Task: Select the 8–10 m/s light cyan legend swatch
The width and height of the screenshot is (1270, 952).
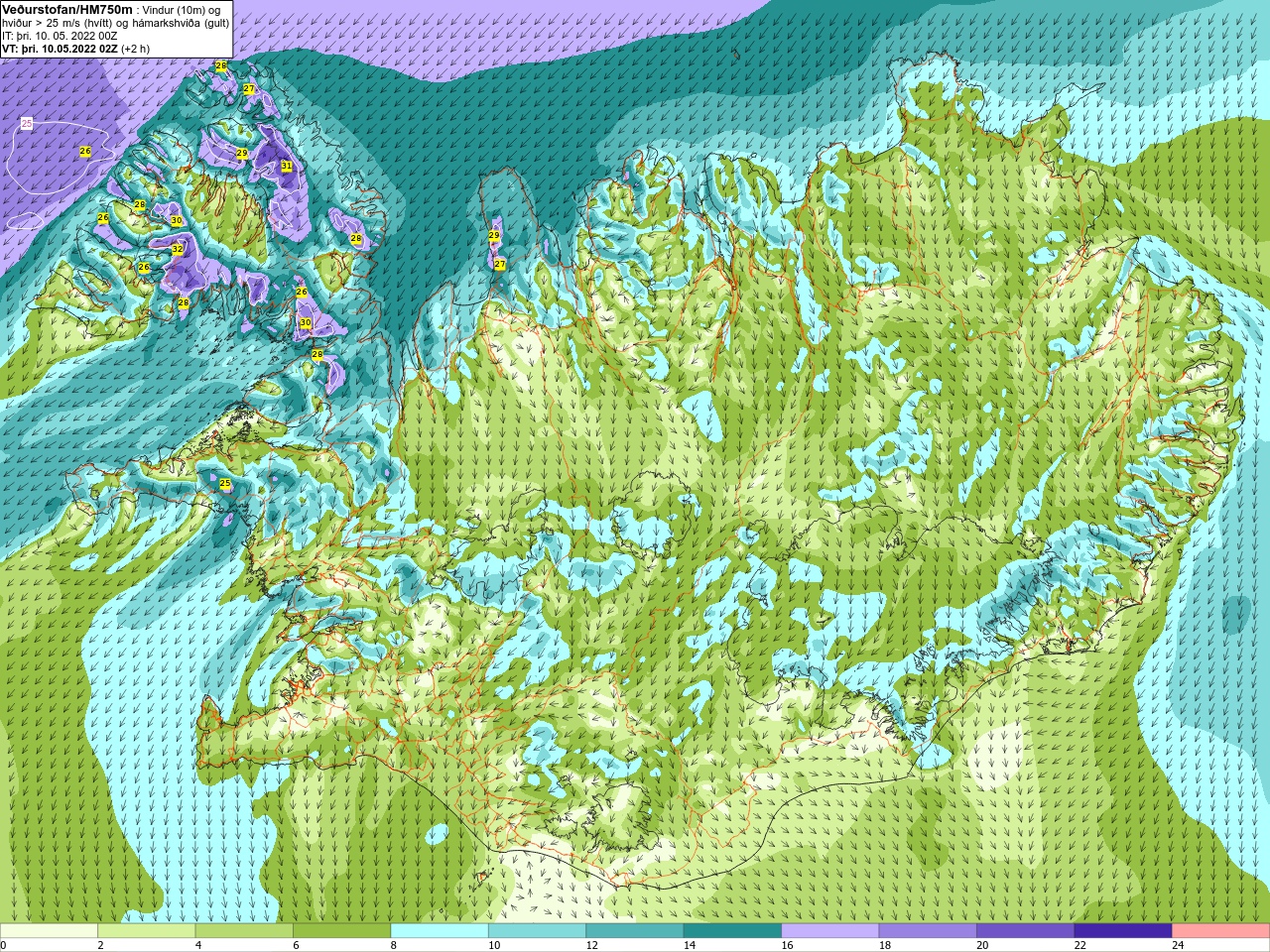Action: (440, 931)
